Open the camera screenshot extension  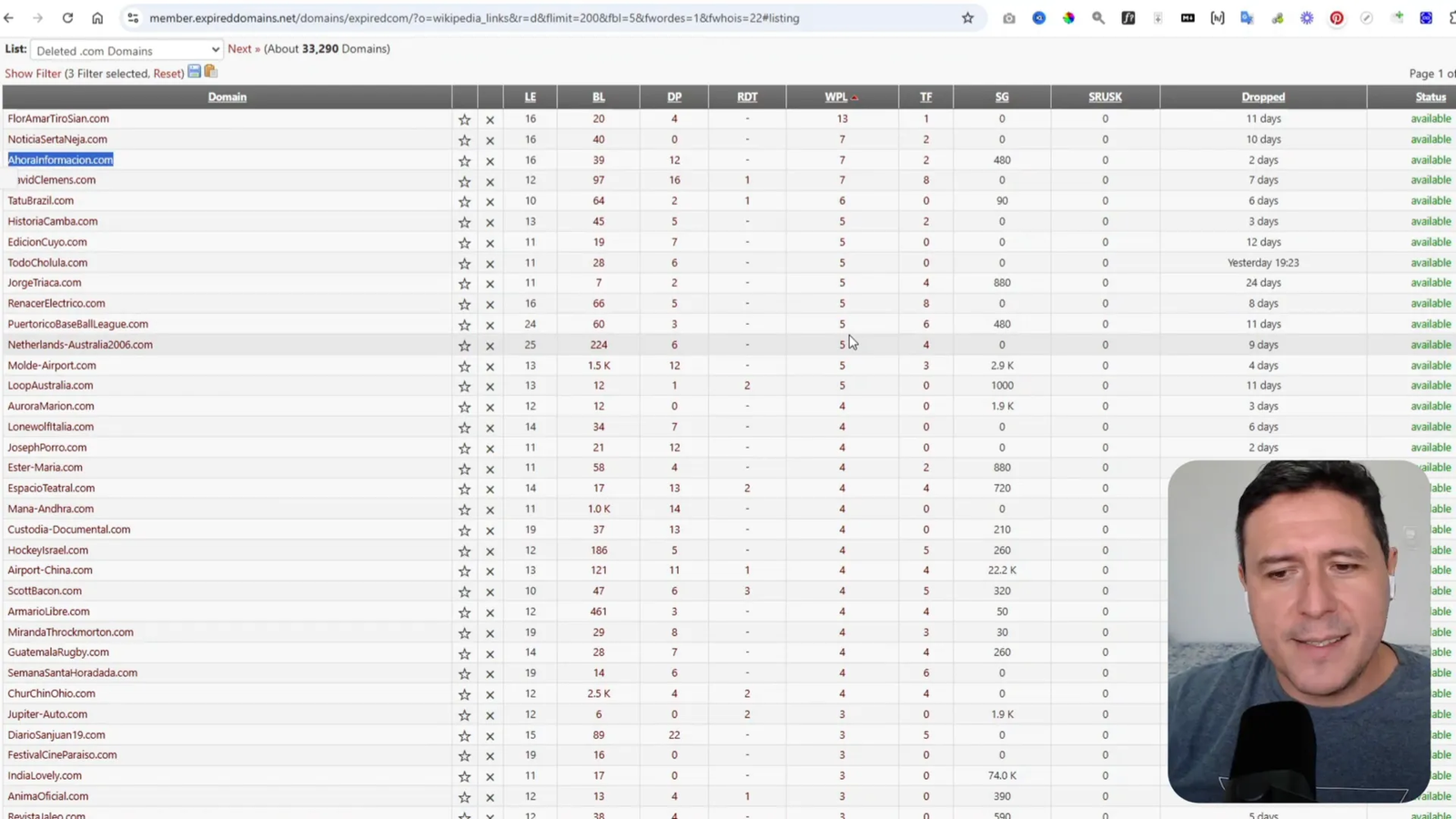coord(1008,18)
